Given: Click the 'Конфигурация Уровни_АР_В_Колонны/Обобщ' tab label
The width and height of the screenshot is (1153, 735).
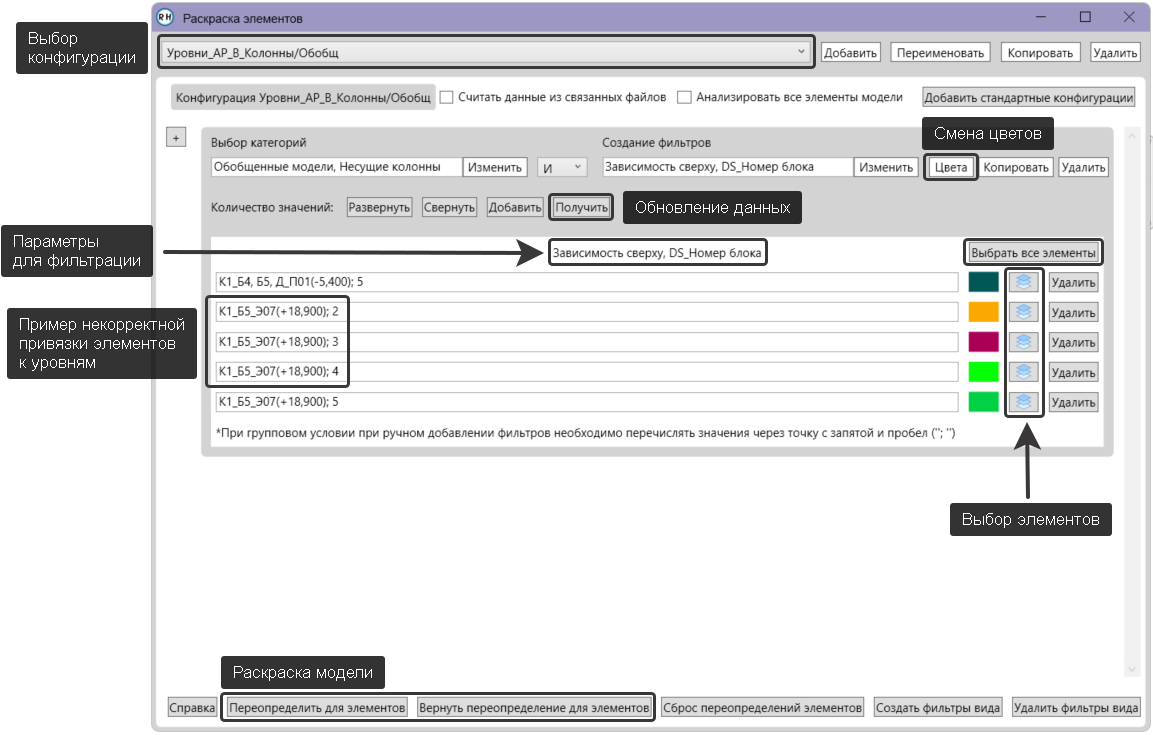Looking at the screenshot, I should (x=303, y=97).
